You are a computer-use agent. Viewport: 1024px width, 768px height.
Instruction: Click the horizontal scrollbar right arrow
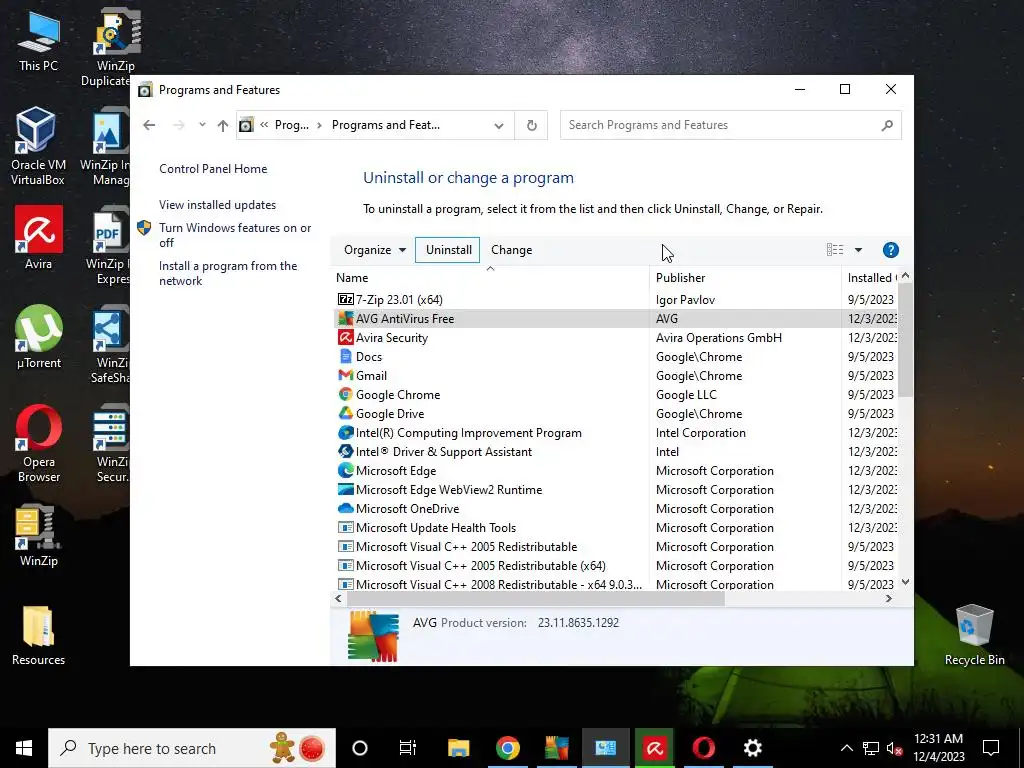[888, 598]
